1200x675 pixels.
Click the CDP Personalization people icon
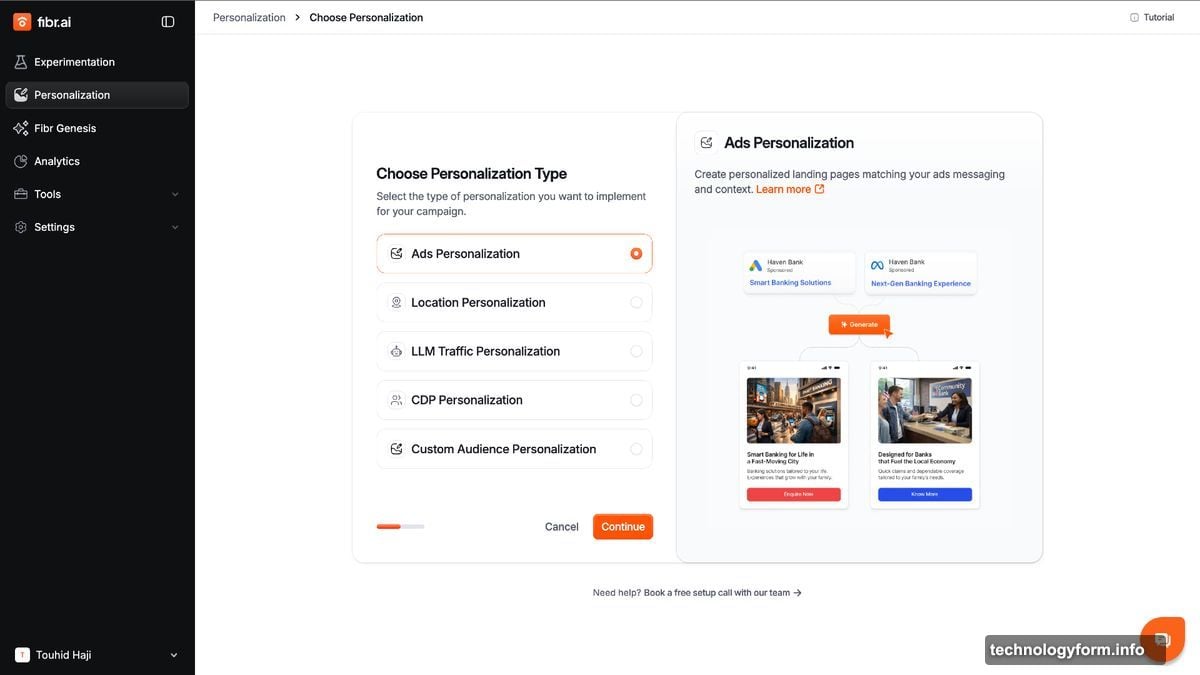click(x=396, y=400)
